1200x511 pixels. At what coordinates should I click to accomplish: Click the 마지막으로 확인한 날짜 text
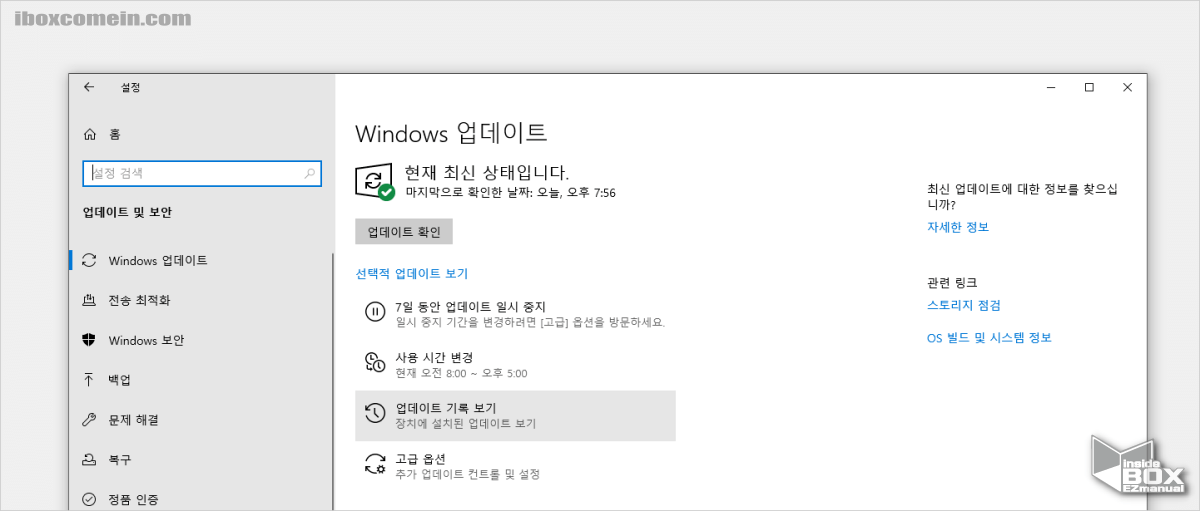510,192
